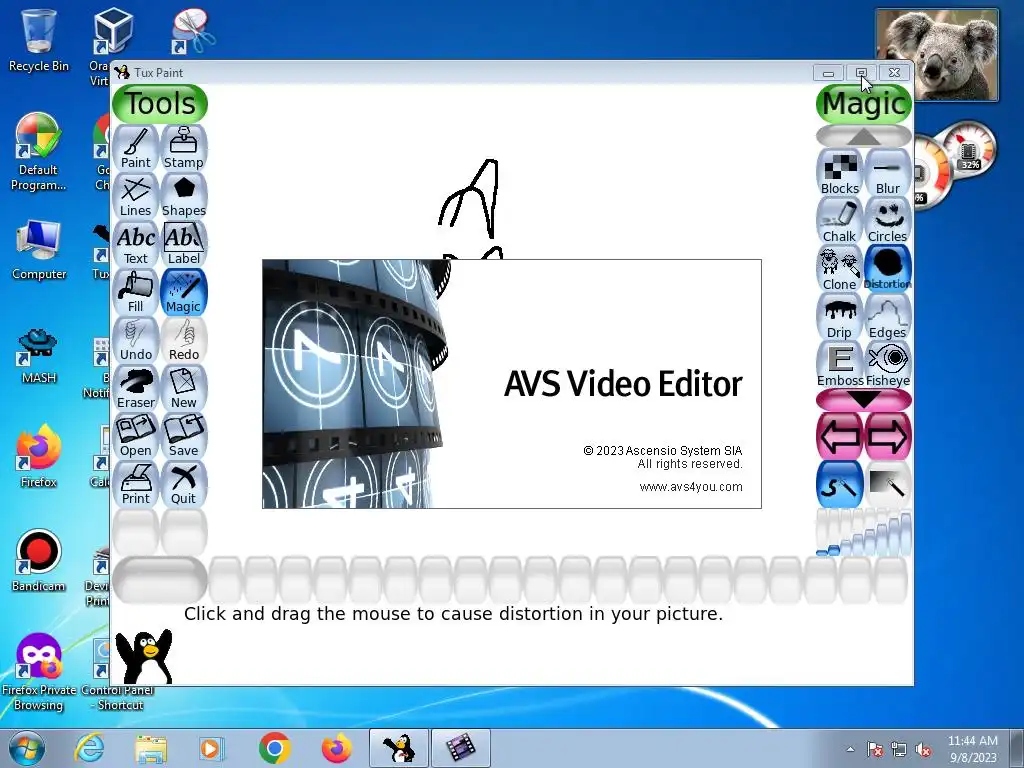
Task: Open Firefox from the taskbar
Action: click(x=336, y=748)
